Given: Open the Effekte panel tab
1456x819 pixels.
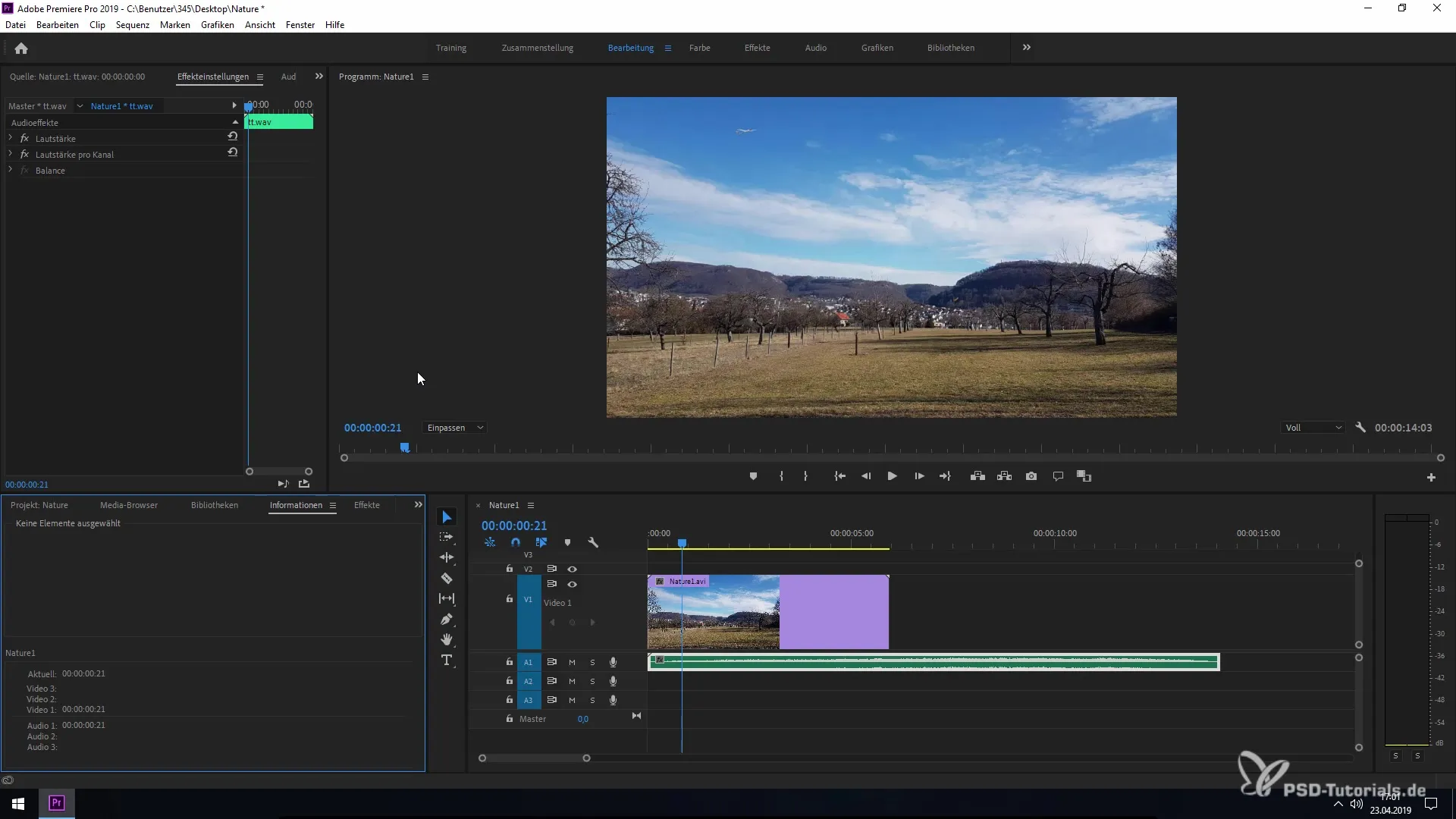Looking at the screenshot, I should point(367,505).
